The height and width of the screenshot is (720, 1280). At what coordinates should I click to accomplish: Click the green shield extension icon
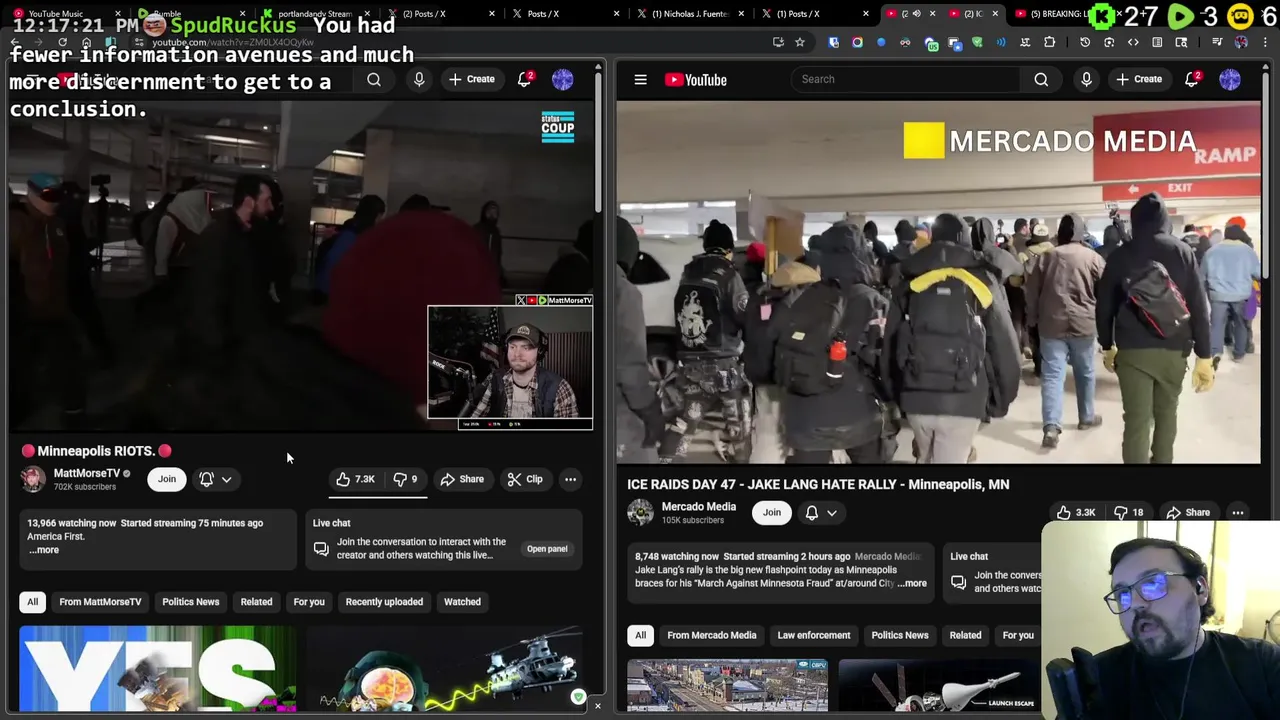coord(977,42)
